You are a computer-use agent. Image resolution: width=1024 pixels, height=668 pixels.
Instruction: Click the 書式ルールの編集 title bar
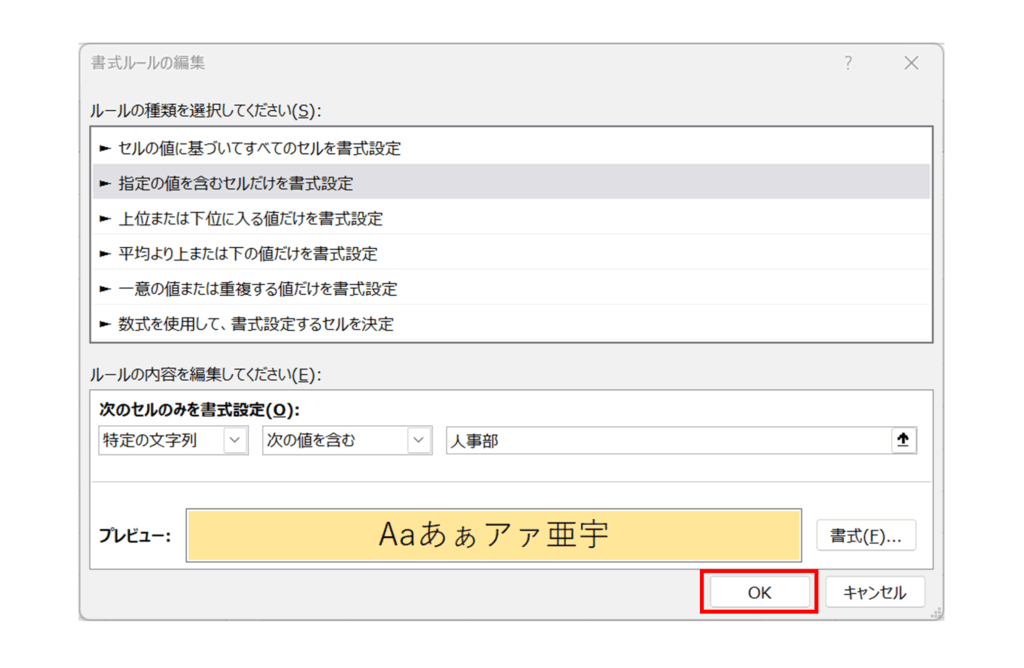(x=450, y=63)
